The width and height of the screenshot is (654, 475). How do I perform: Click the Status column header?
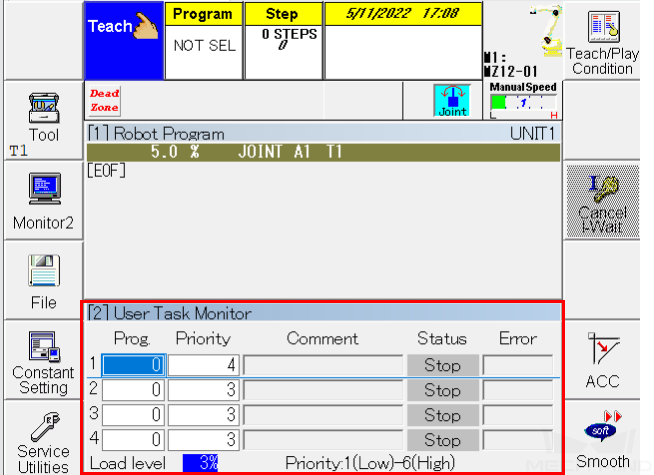click(x=442, y=338)
